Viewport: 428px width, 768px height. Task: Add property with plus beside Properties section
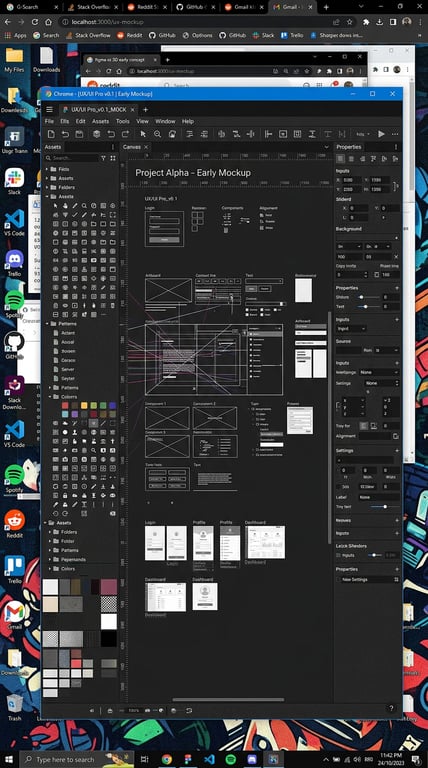(x=397, y=288)
